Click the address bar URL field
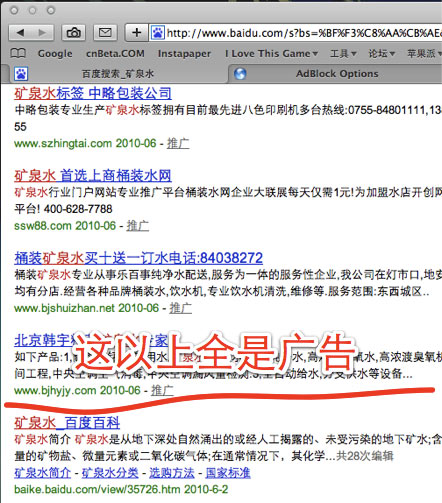 point(296,33)
